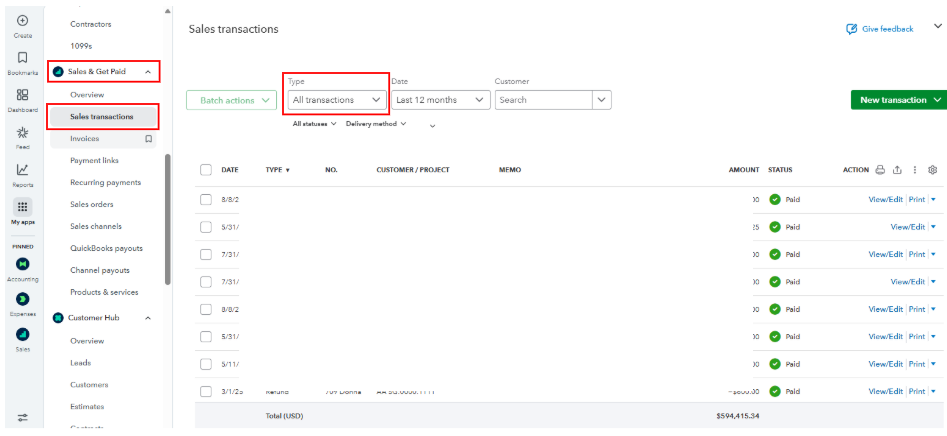The height and width of the screenshot is (436, 947).
Task: Click the Give feedback icon
Action: (852, 29)
